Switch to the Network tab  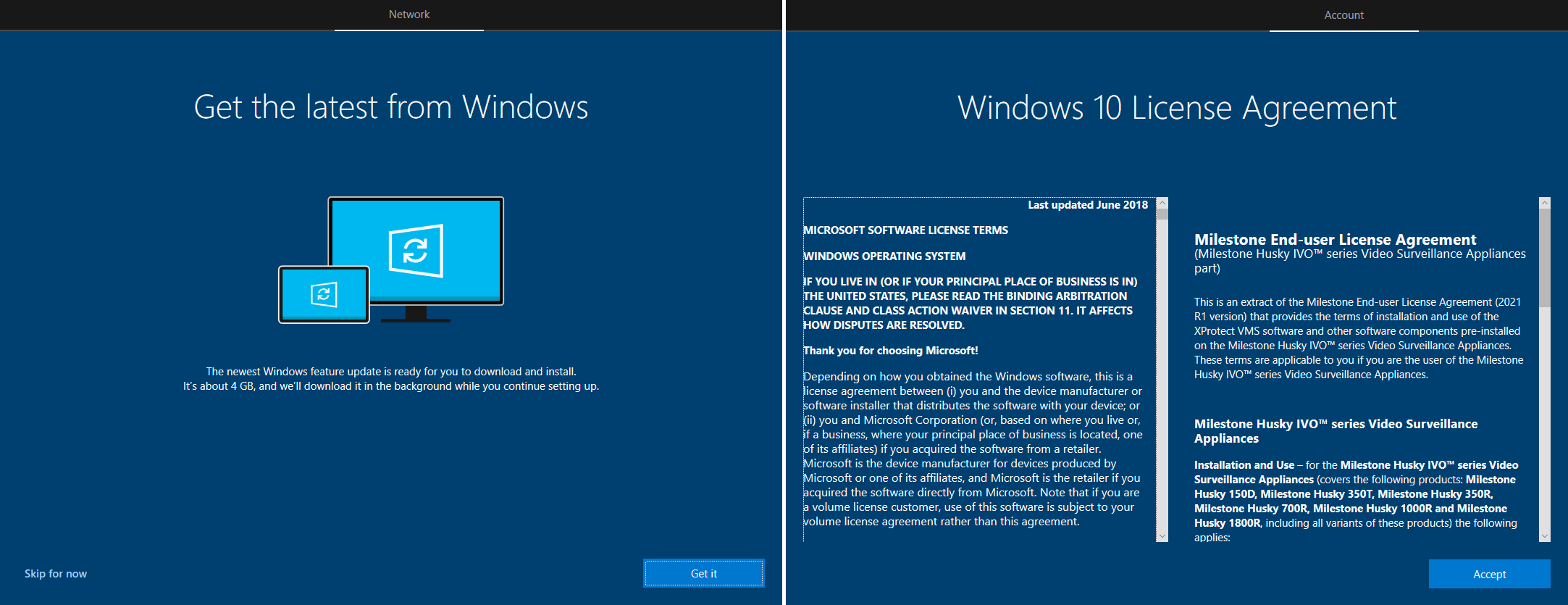pyautogui.click(x=408, y=14)
